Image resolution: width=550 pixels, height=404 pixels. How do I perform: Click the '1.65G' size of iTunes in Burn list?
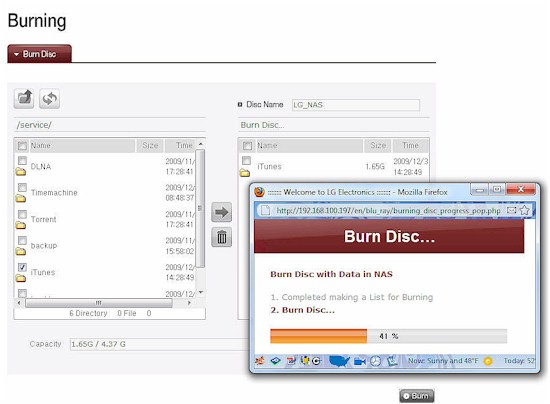tap(375, 167)
